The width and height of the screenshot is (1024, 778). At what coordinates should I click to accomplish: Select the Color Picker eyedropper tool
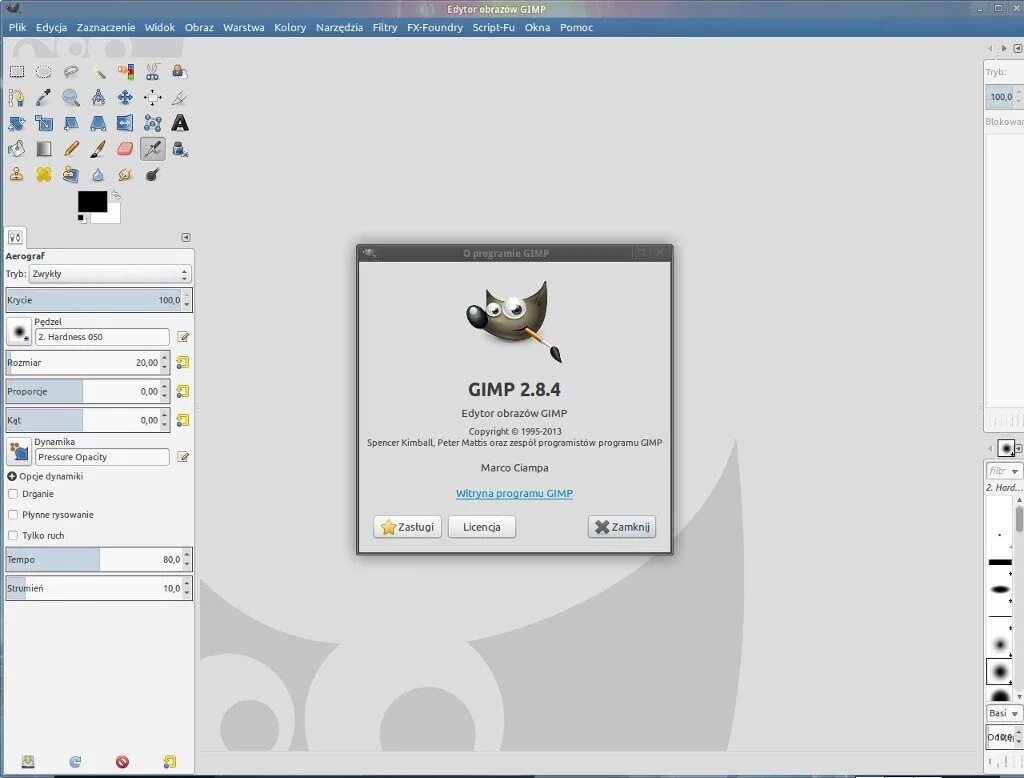click(44, 98)
